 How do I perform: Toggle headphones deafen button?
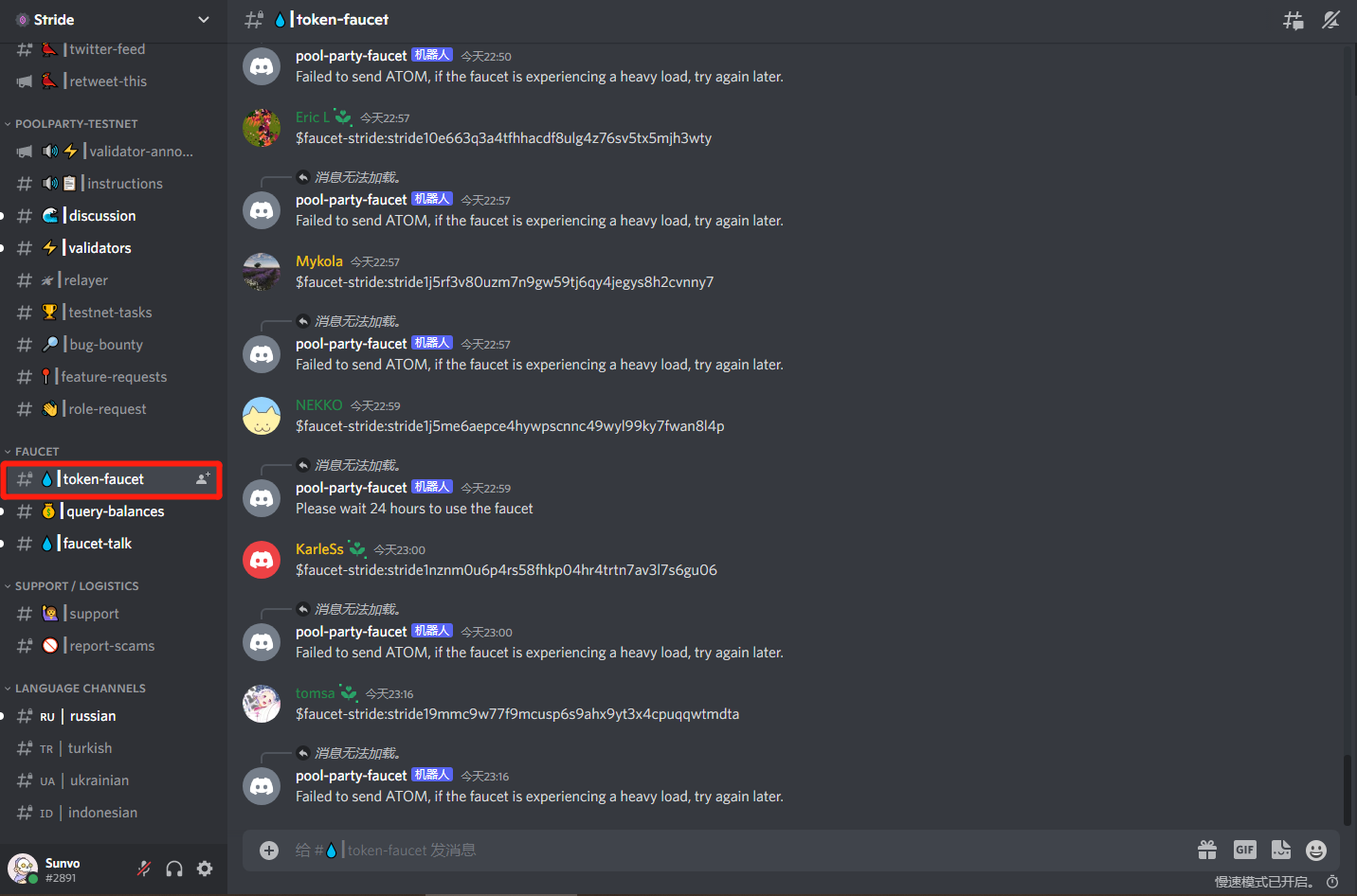(x=174, y=869)
